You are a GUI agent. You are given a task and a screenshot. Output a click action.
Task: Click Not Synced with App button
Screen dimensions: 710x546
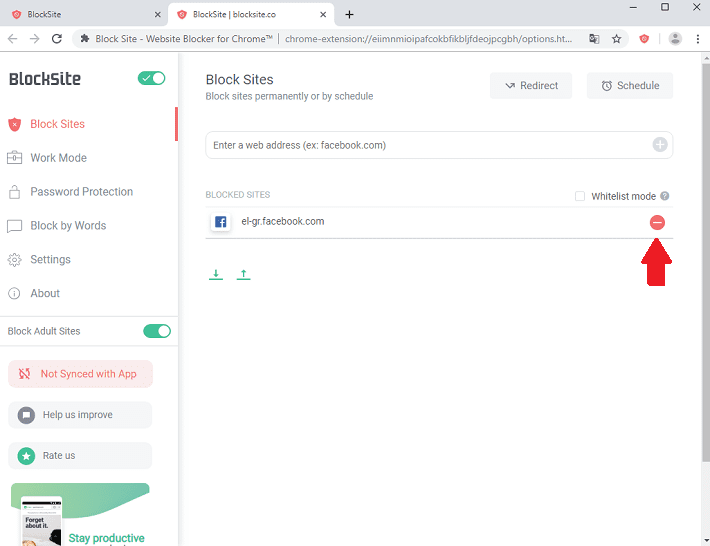coord(81,374)
